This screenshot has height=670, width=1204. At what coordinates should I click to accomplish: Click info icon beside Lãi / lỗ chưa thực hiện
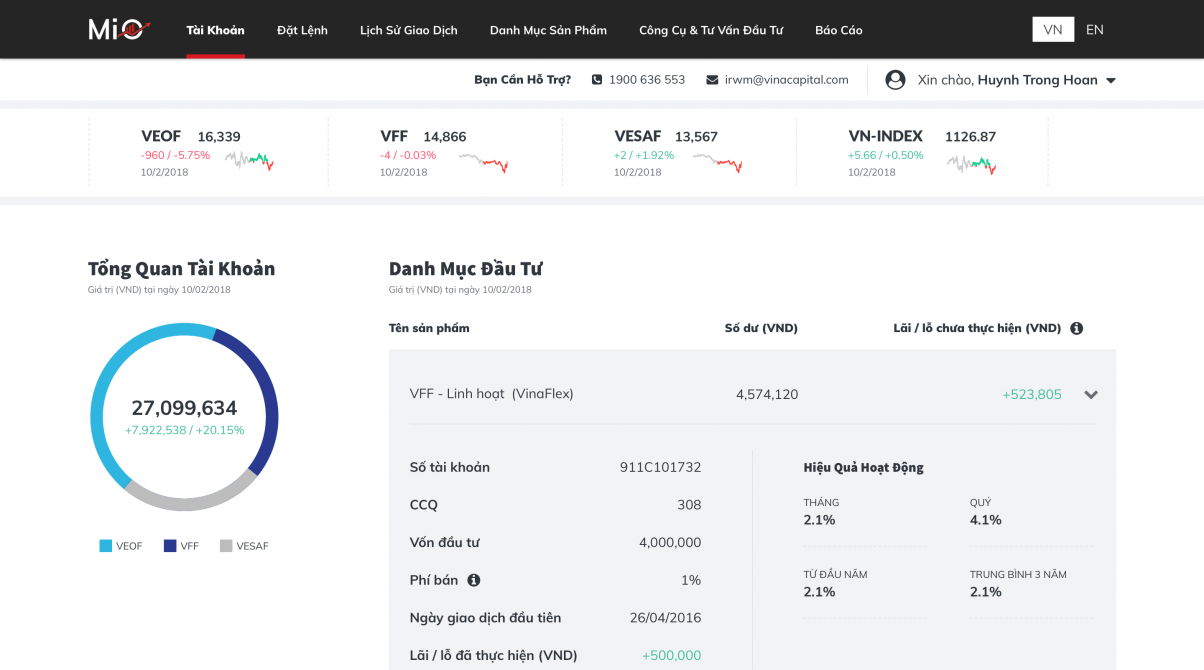coord(1076,328)
